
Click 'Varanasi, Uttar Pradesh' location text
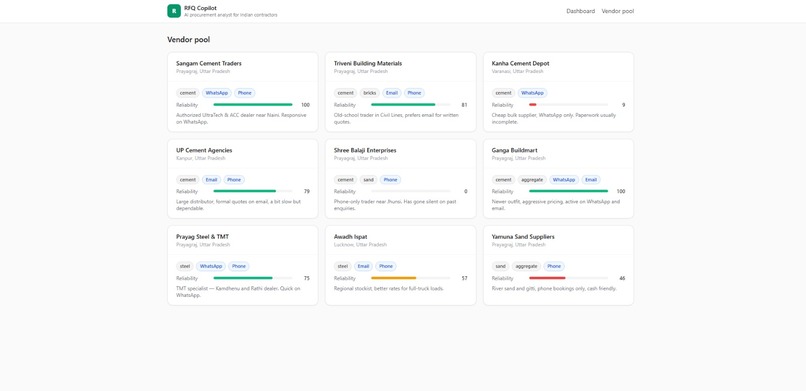[517, 71]
